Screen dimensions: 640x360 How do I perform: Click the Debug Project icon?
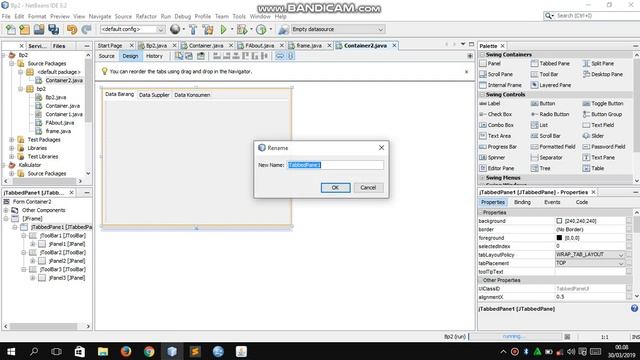[242, 29]
